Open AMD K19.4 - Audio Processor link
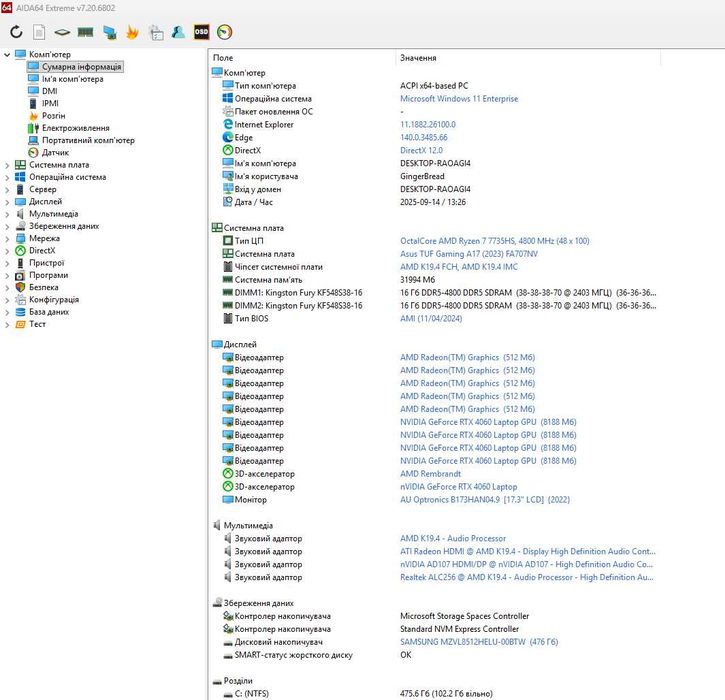Image resolution: width=725 pixels, height=700 pixels. 453,539
